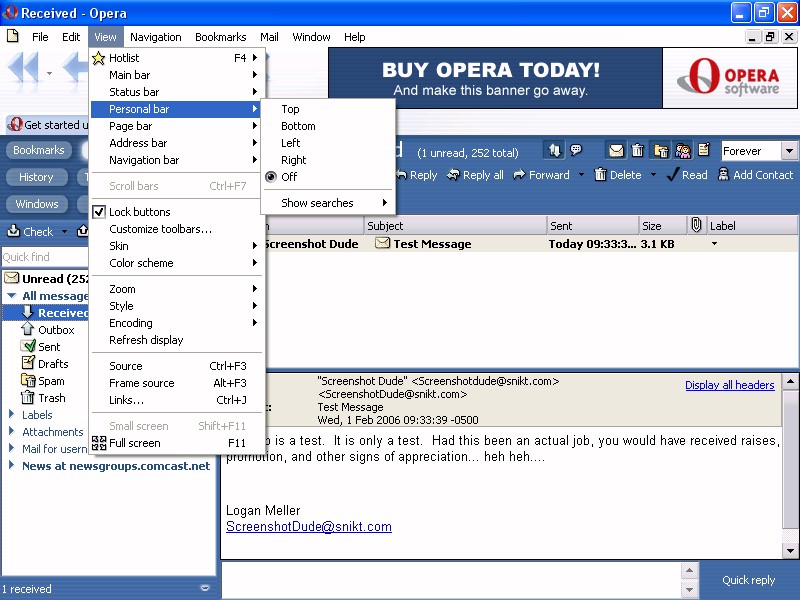Click the attachment paperclip column header
800x600 pixels.
click(x=696, y=225)
